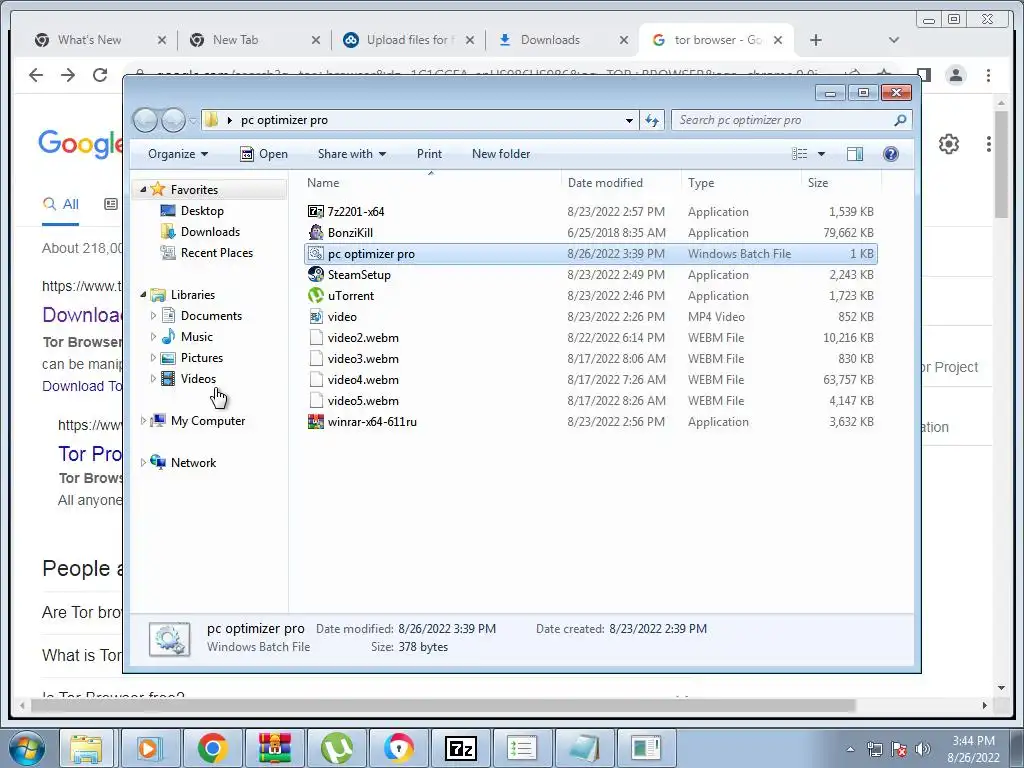The width and height of the screenshot is (1024, 768).
Task: Expand the Network tree node
Action: pos(143,462)
